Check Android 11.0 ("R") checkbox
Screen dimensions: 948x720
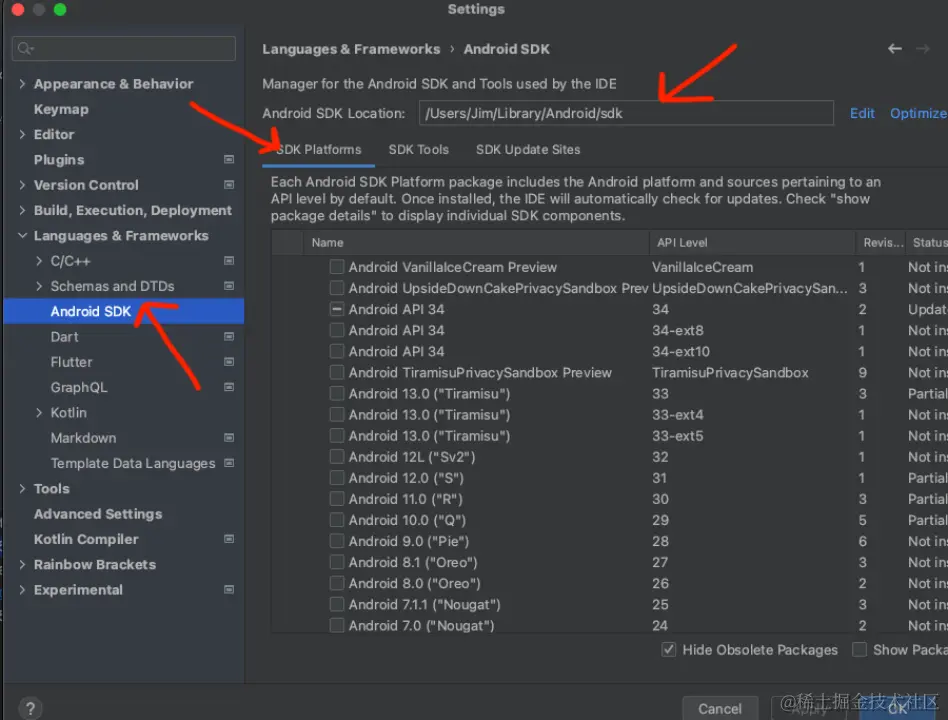pyautogui.click(x=337, y=499)
